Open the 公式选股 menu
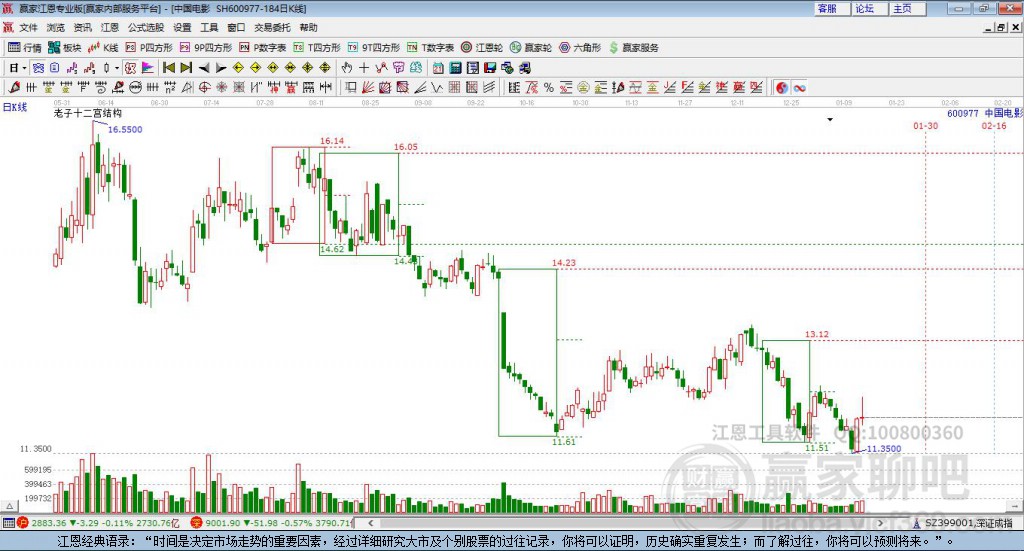Image resolution: width=1024 pixels, height=551 pixels. click(x=146, y=28)
